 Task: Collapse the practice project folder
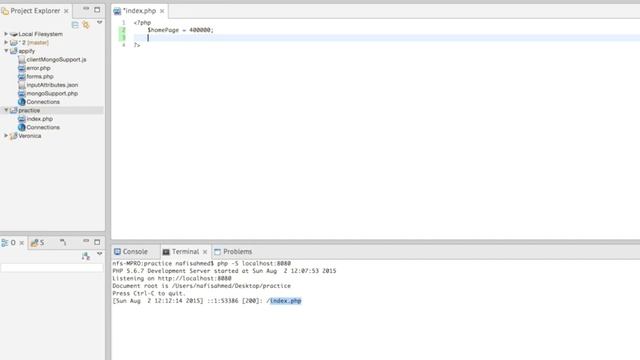click(6, 110)
